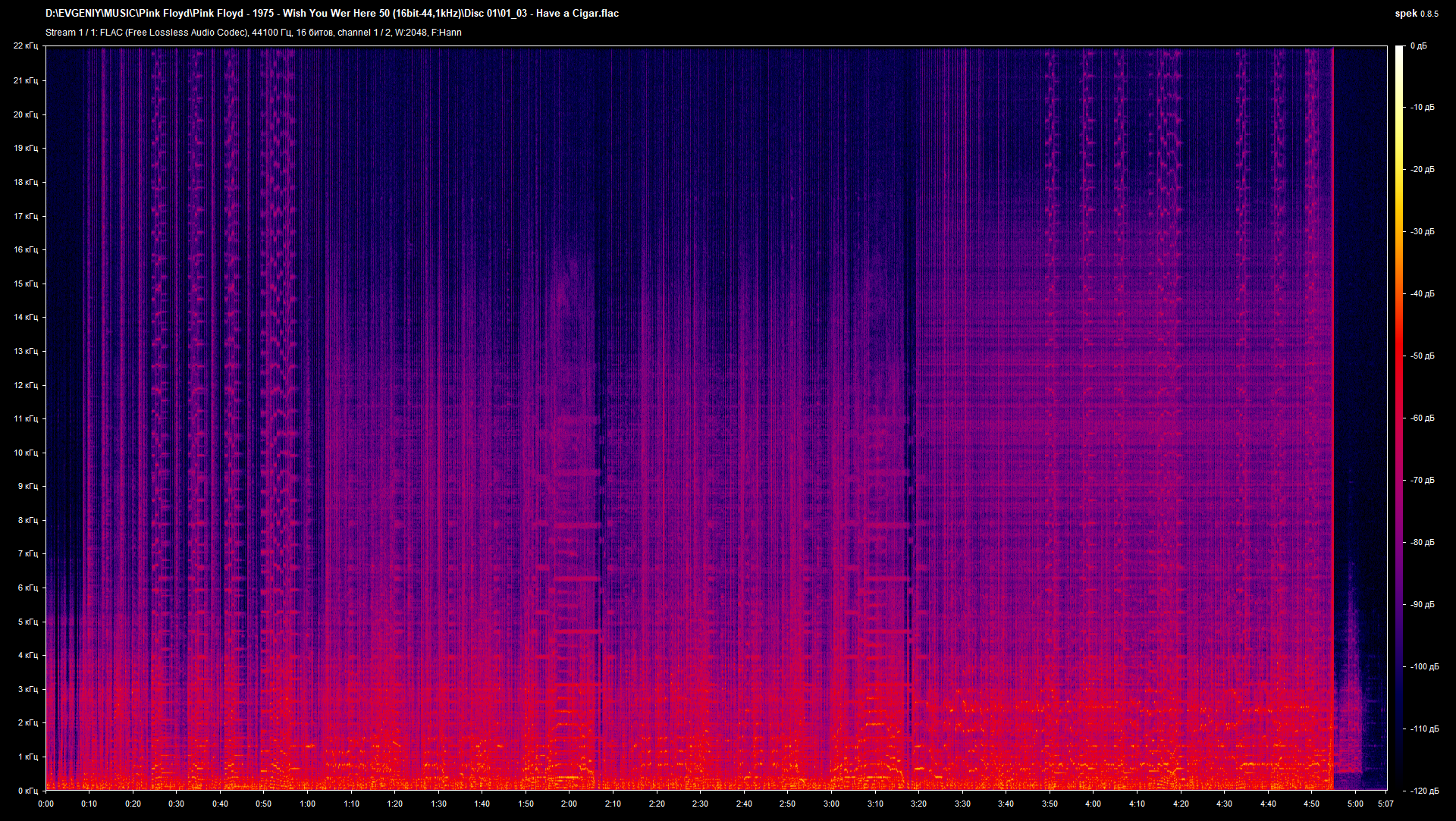
Task: Click the 5 кГц frequency axis label
Action: [27, 622]
